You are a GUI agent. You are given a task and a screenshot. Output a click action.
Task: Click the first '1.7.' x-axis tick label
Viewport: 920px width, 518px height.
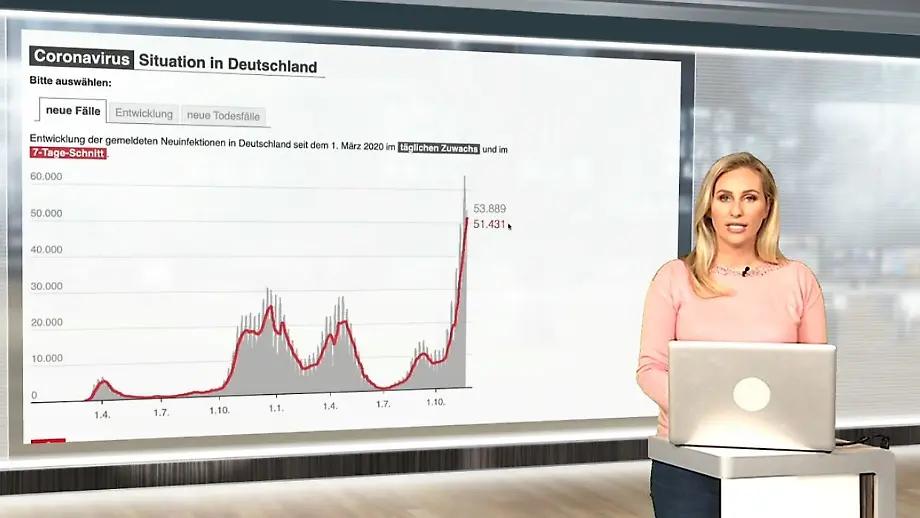(159, 410)
